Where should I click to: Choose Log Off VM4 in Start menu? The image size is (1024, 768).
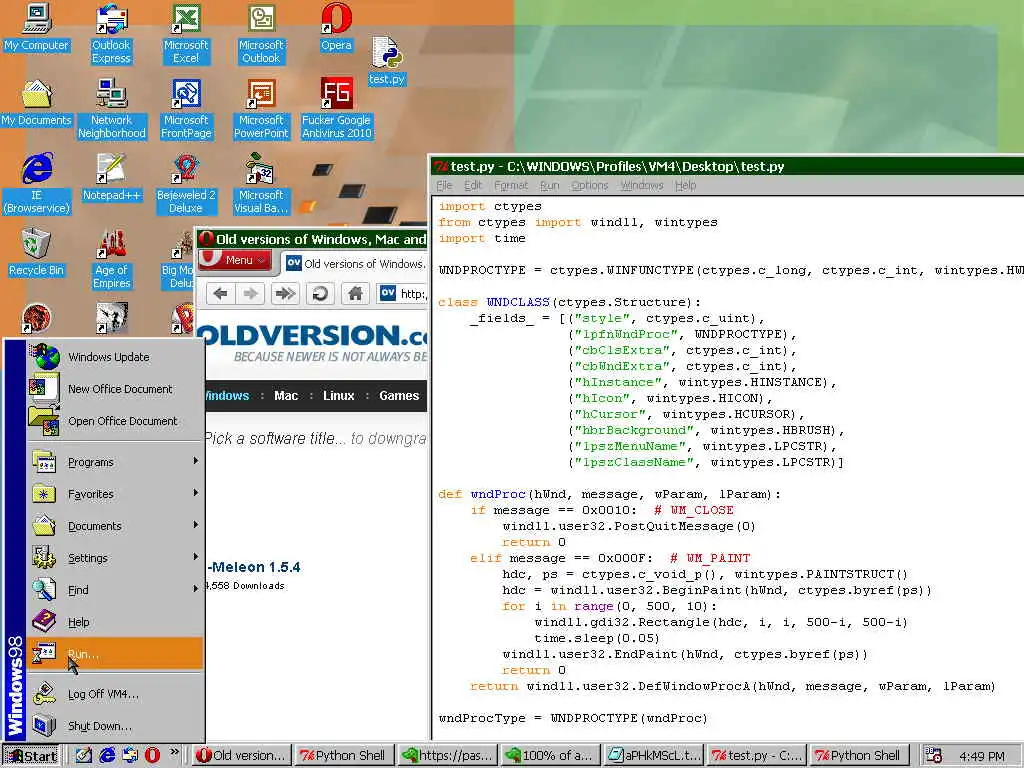pyautogui.click(x=115, y=694)
